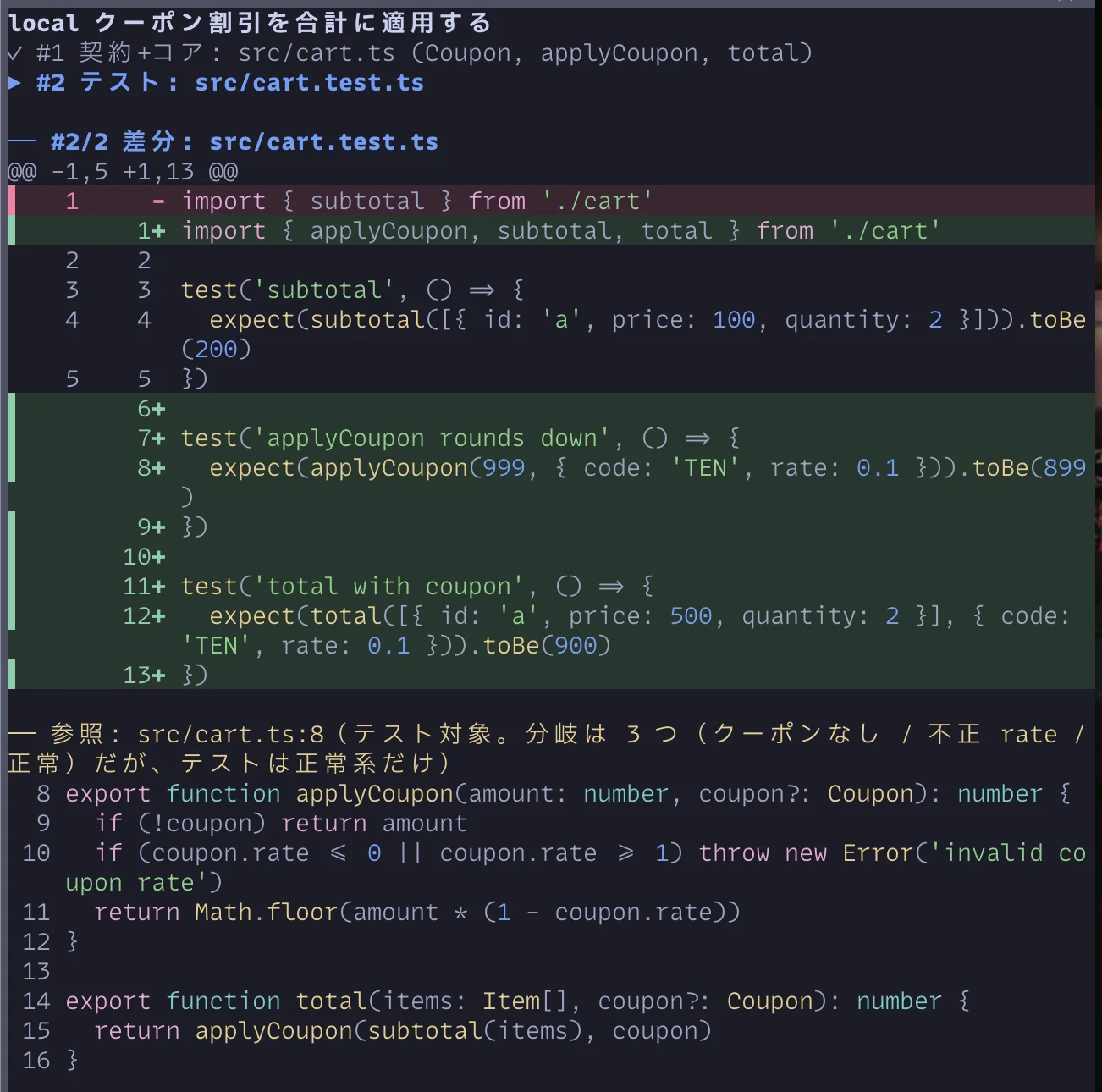
Task: Click the red minus marker on deleted import line
Action: point(158,201)
